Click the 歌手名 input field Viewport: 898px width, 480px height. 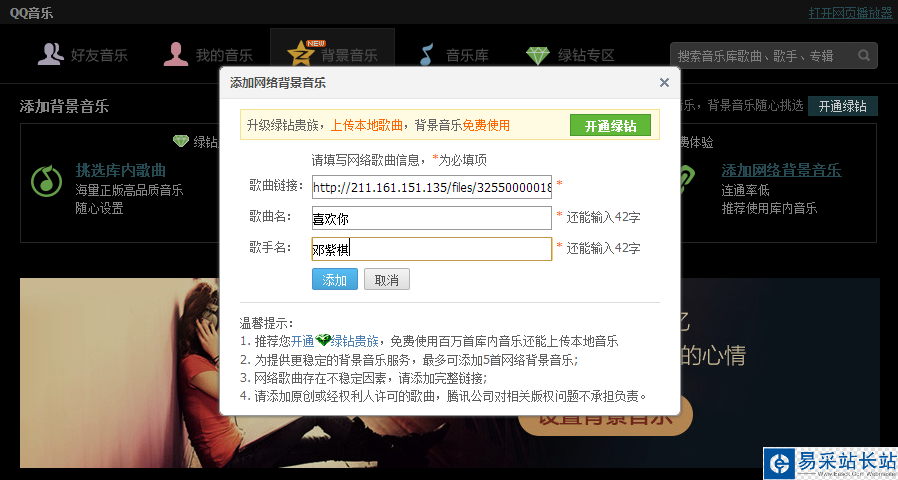coord(432,249)
